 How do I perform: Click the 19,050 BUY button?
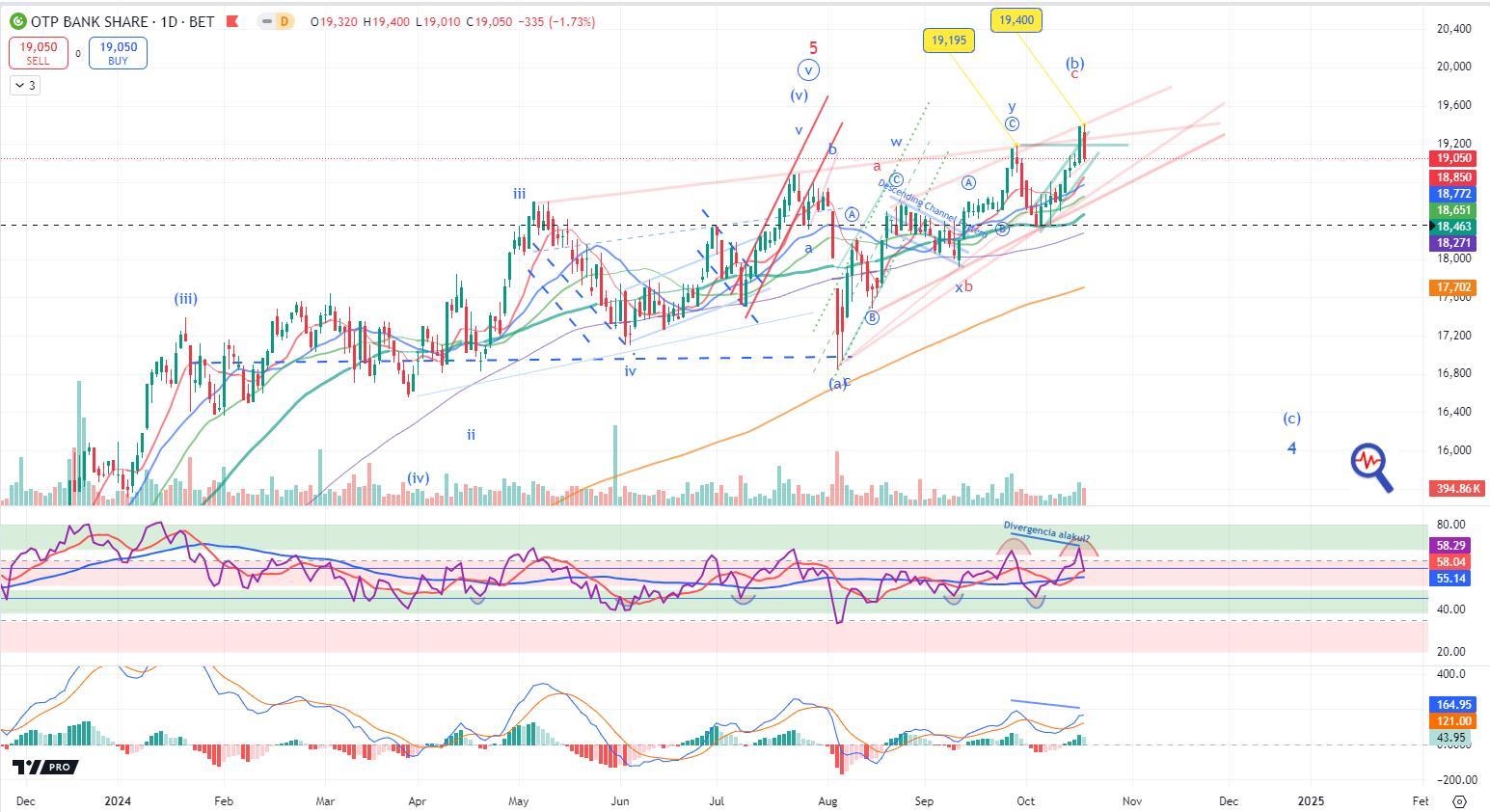[x=118, y=52]
